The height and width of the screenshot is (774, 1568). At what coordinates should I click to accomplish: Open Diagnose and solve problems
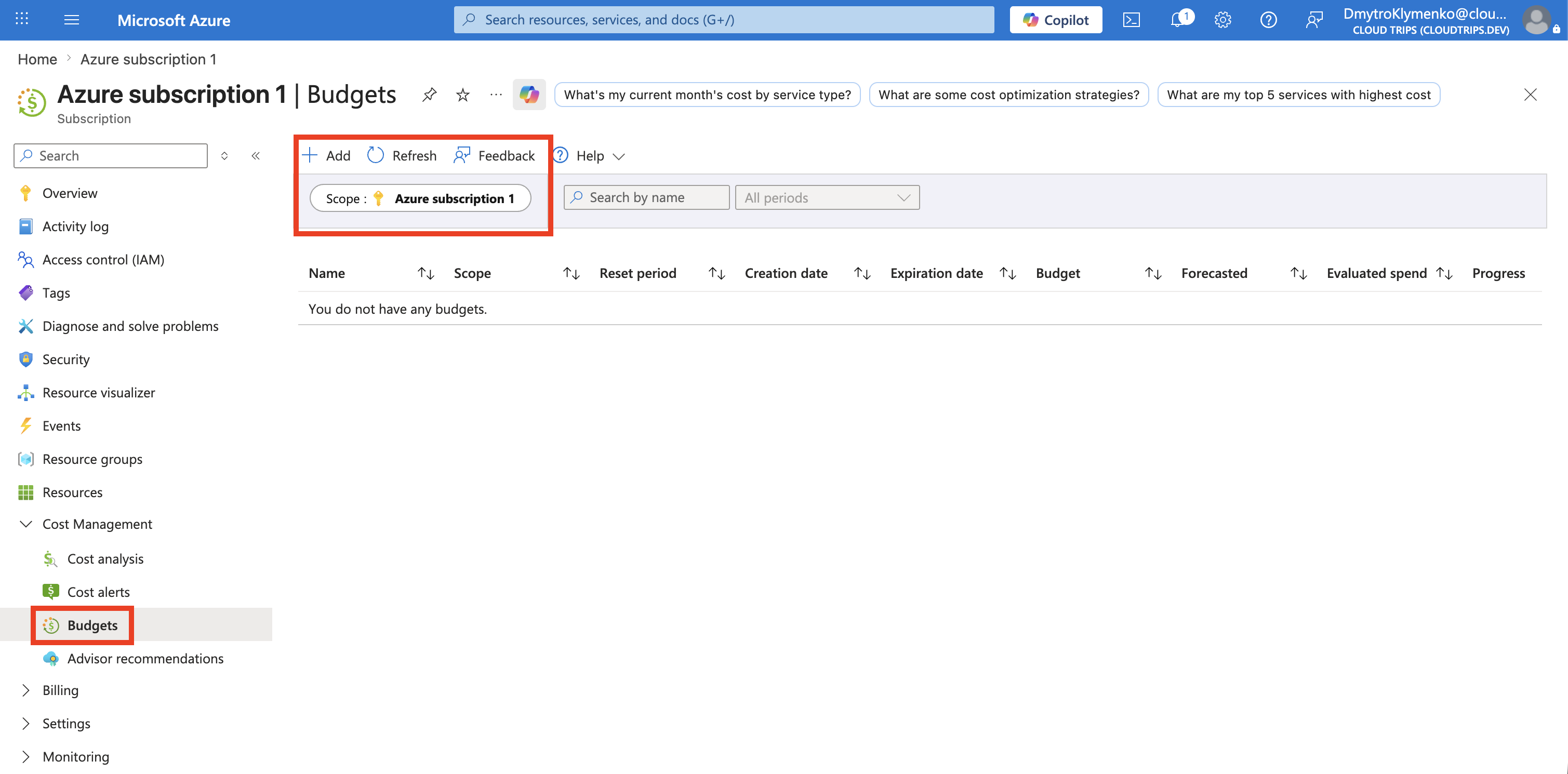(130, 326)
